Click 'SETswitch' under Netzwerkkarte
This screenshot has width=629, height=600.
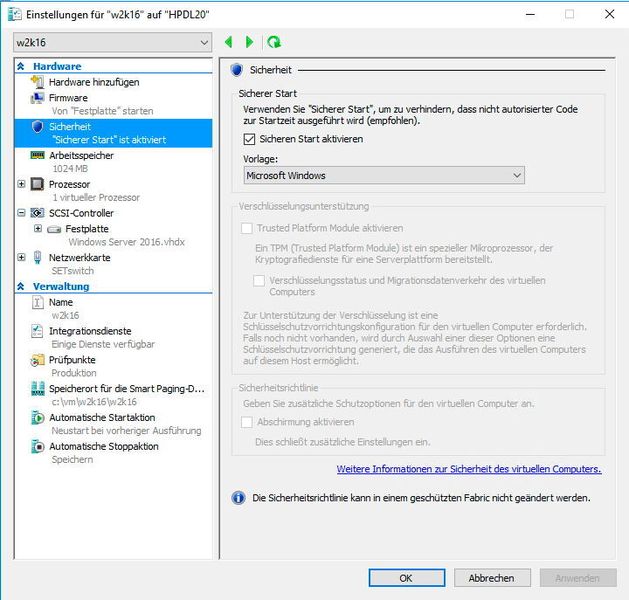73,271
